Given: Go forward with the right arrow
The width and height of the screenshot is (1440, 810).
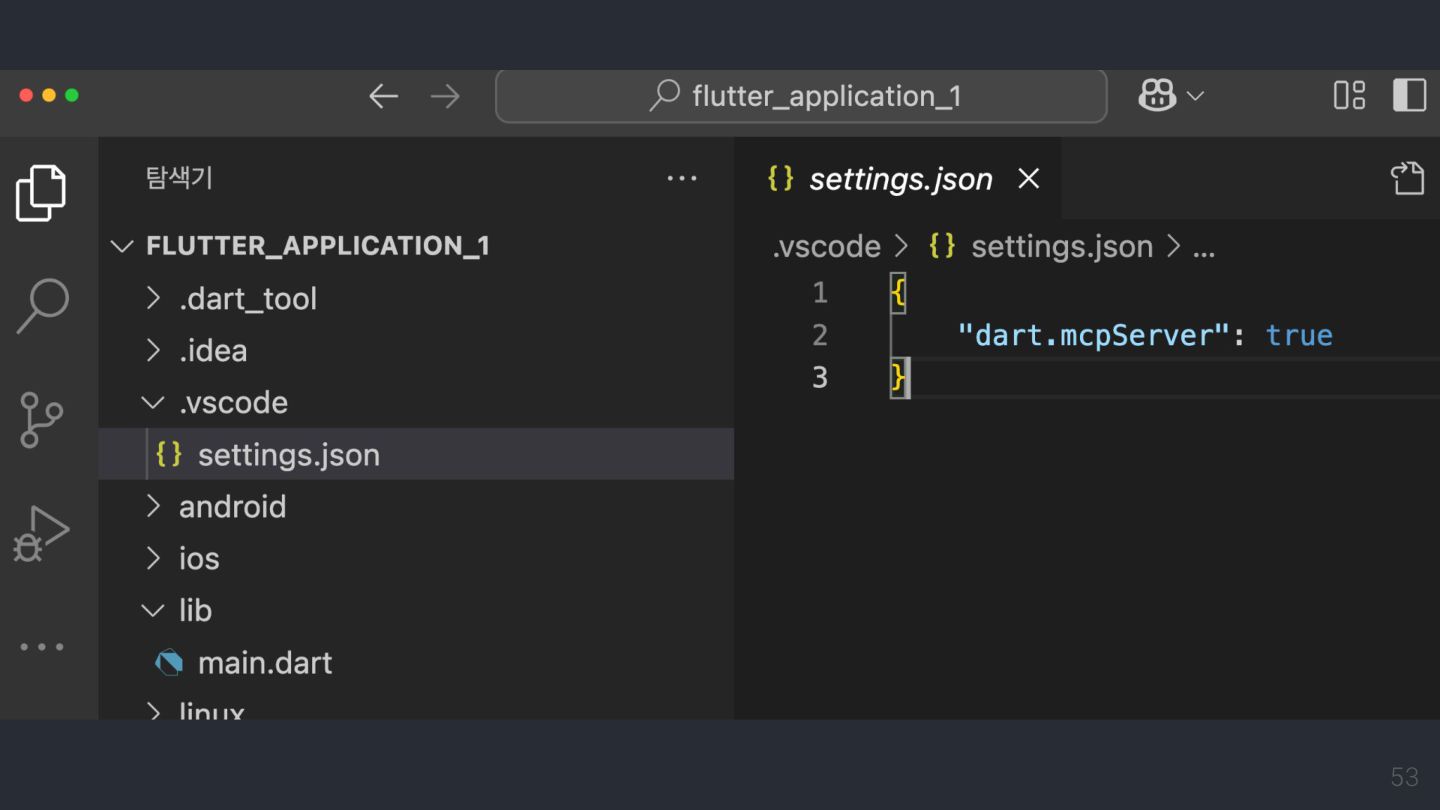Looking at the screenshot, I should [x=445, y=96].
